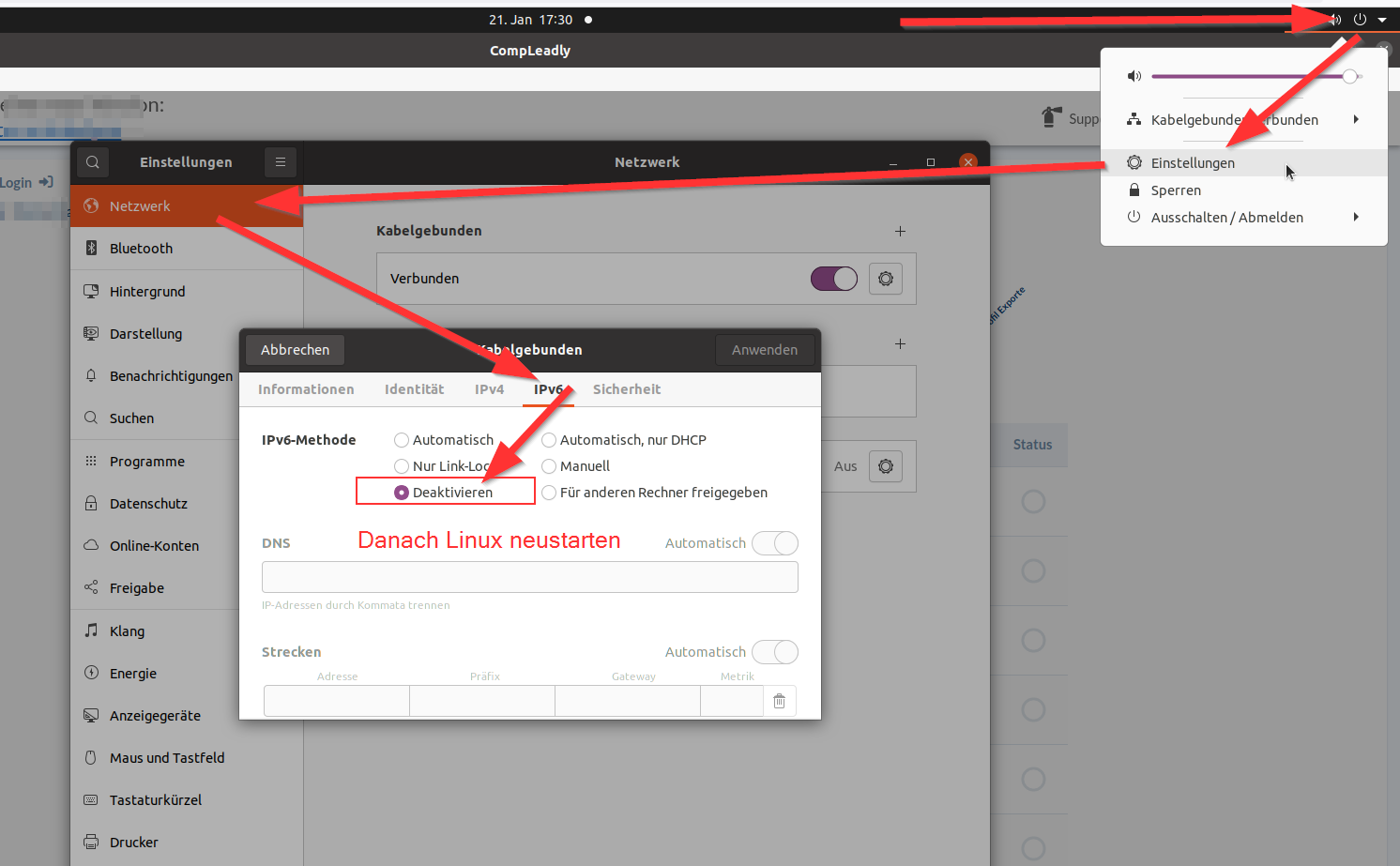Switch to the IPv4 tab

[x=489, y=389]
